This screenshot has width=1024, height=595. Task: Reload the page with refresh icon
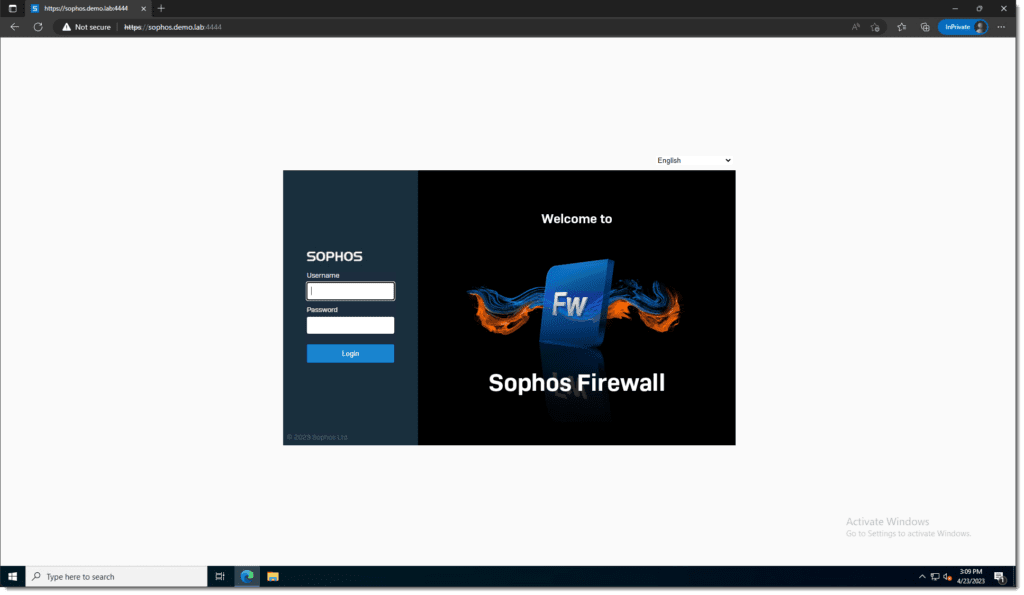[39, 27]
